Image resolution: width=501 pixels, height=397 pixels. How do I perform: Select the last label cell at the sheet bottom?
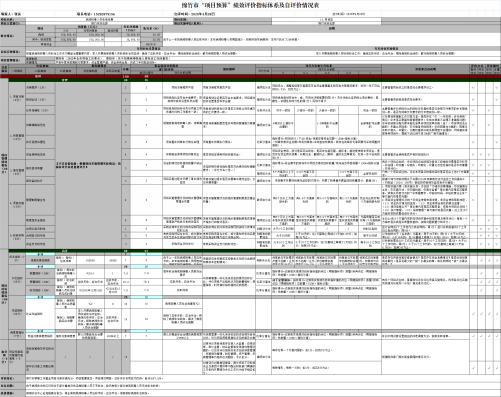click(13, 393)
